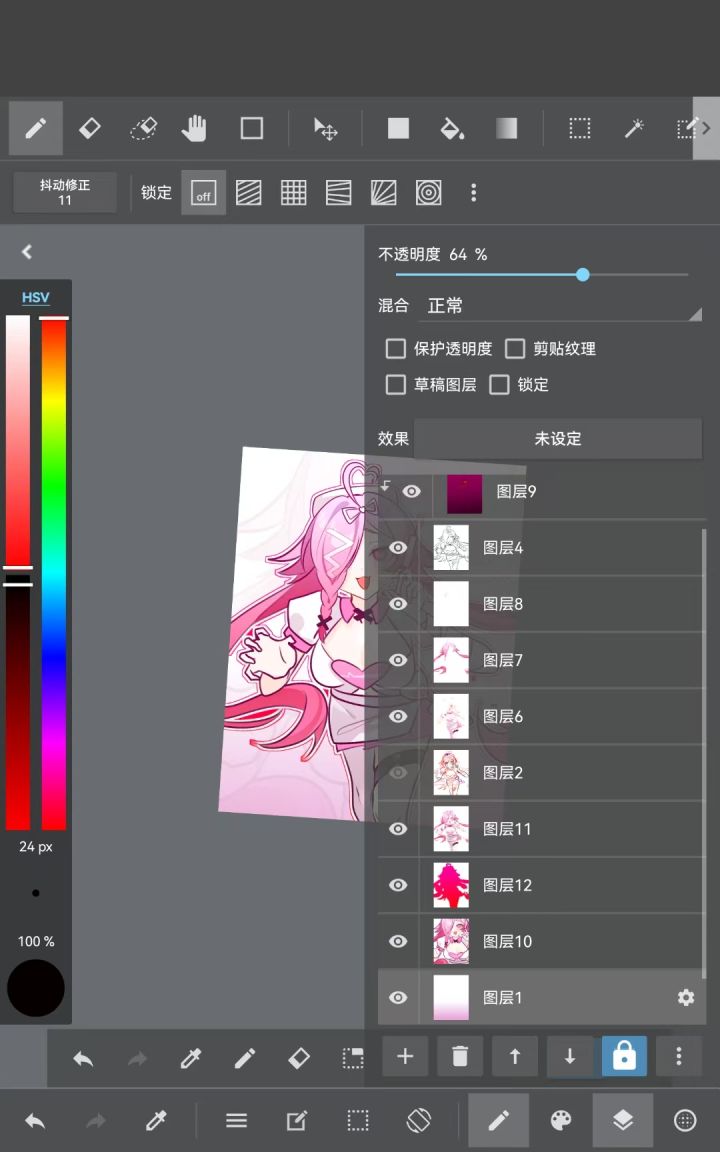
Task: Select the magic wand tool
Action: tap(633, 129)
